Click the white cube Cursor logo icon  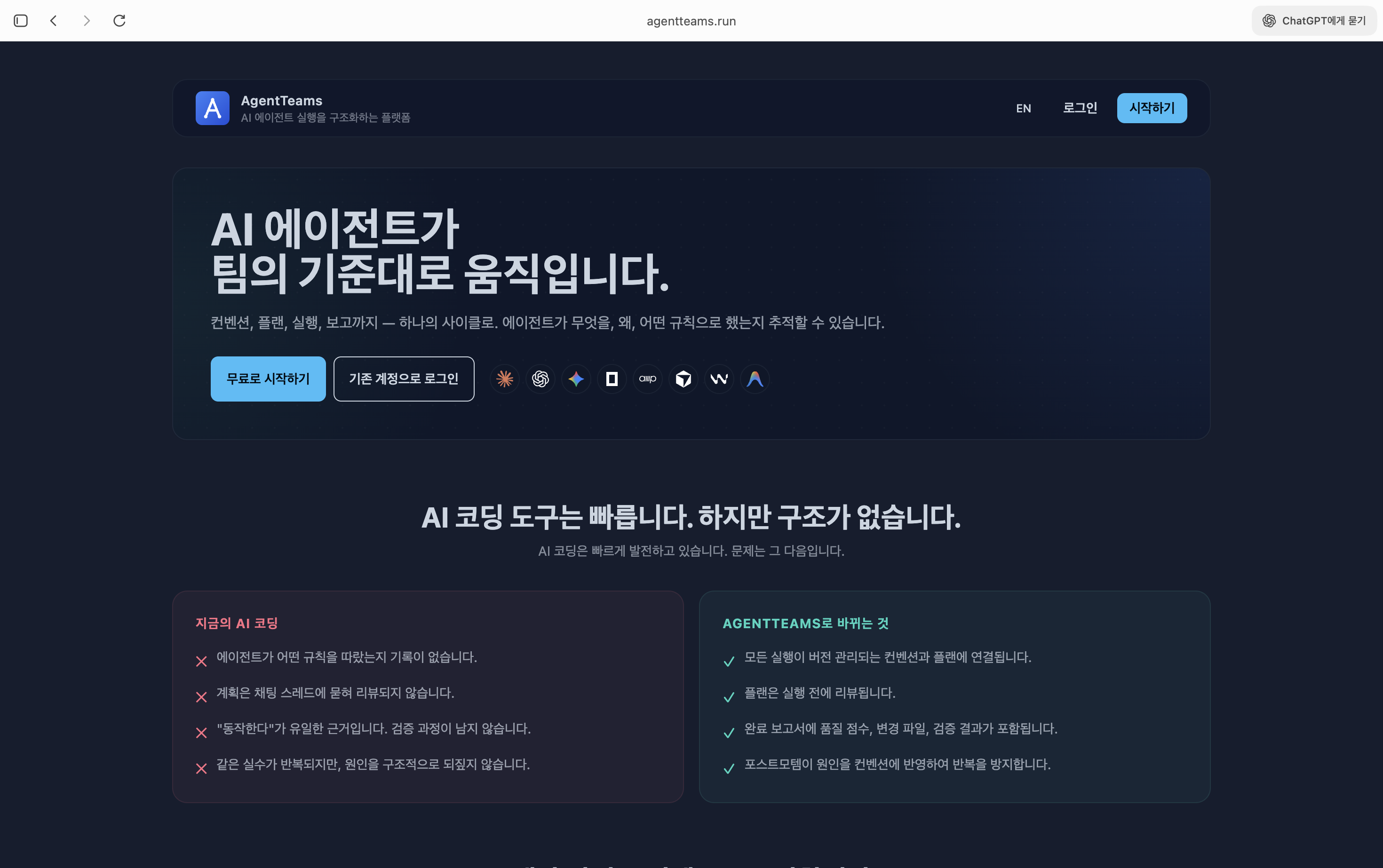coord(683,379)
